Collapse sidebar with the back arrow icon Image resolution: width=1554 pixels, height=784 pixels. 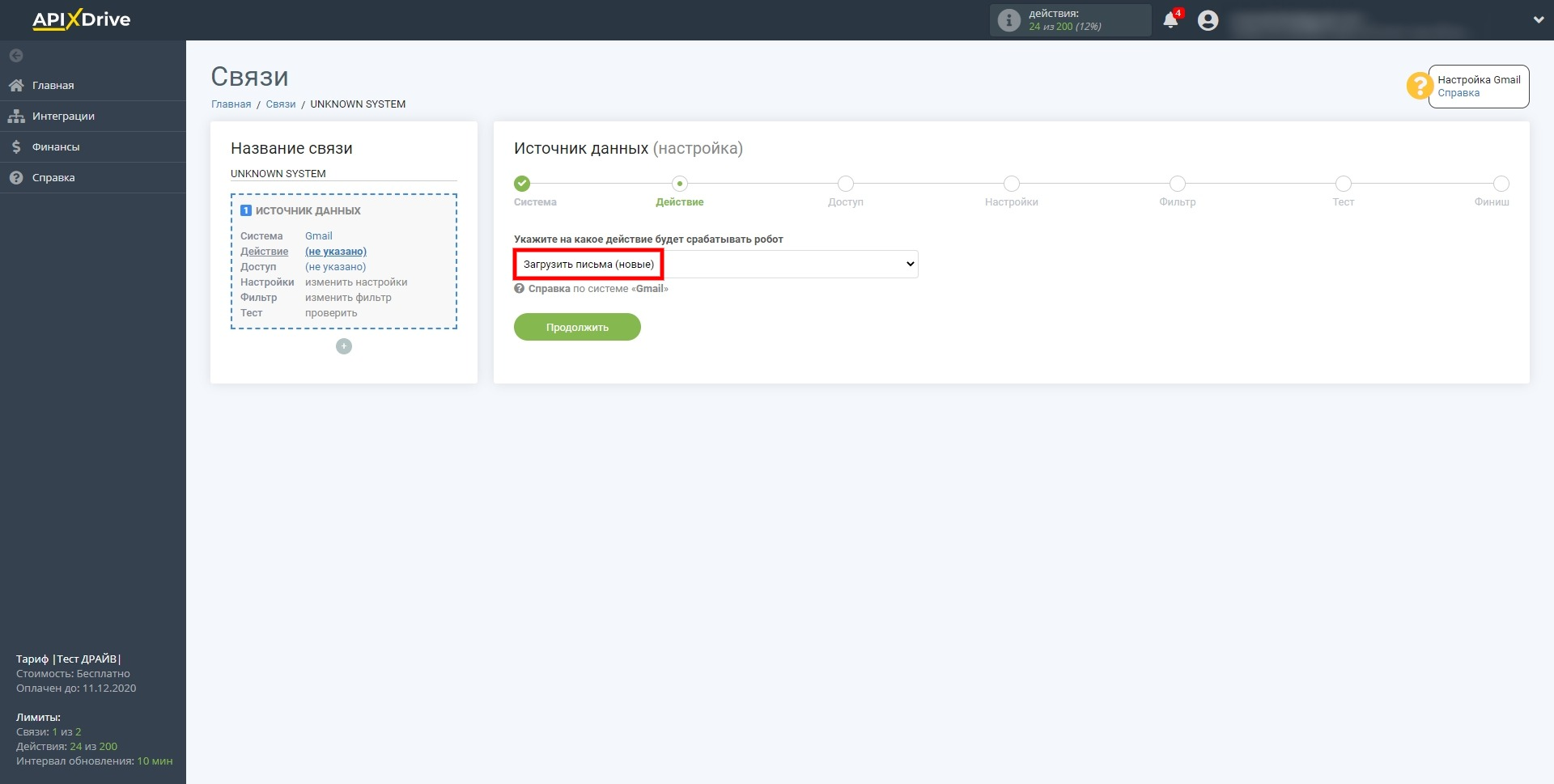16,56
